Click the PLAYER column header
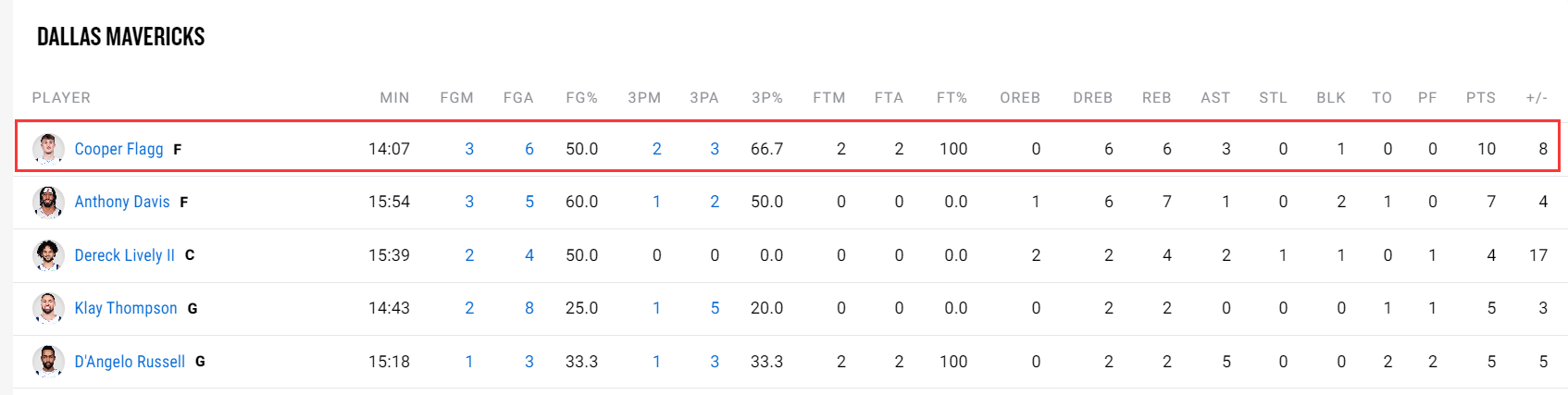 (x=61, y=98)
